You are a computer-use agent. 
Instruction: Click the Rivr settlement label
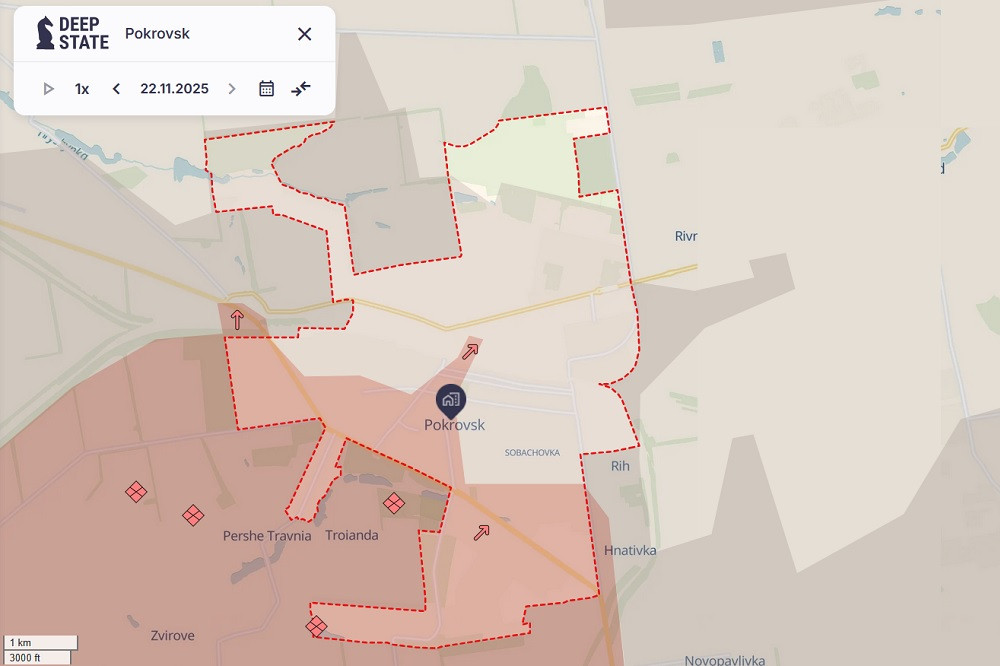click(x=686, y=237)
